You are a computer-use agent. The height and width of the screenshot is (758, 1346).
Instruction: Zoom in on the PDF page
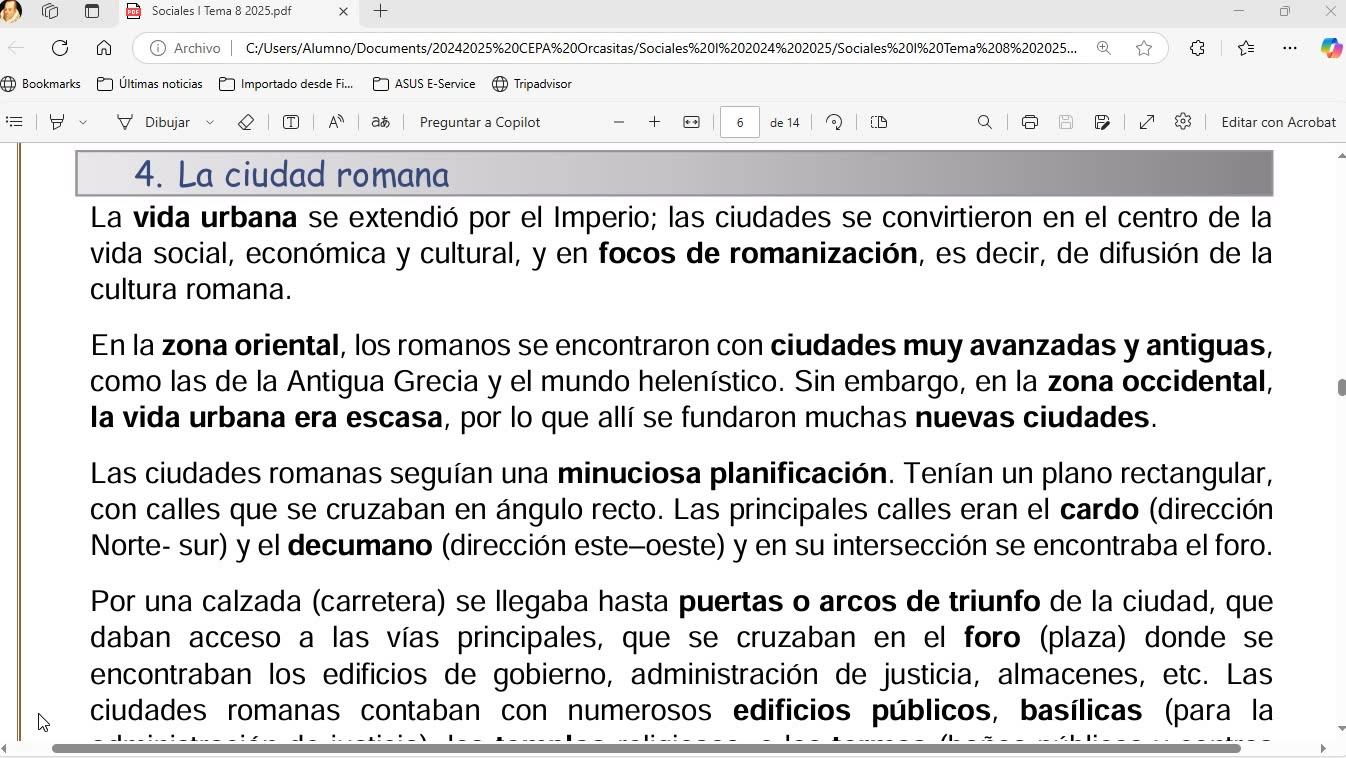[654, 122]
